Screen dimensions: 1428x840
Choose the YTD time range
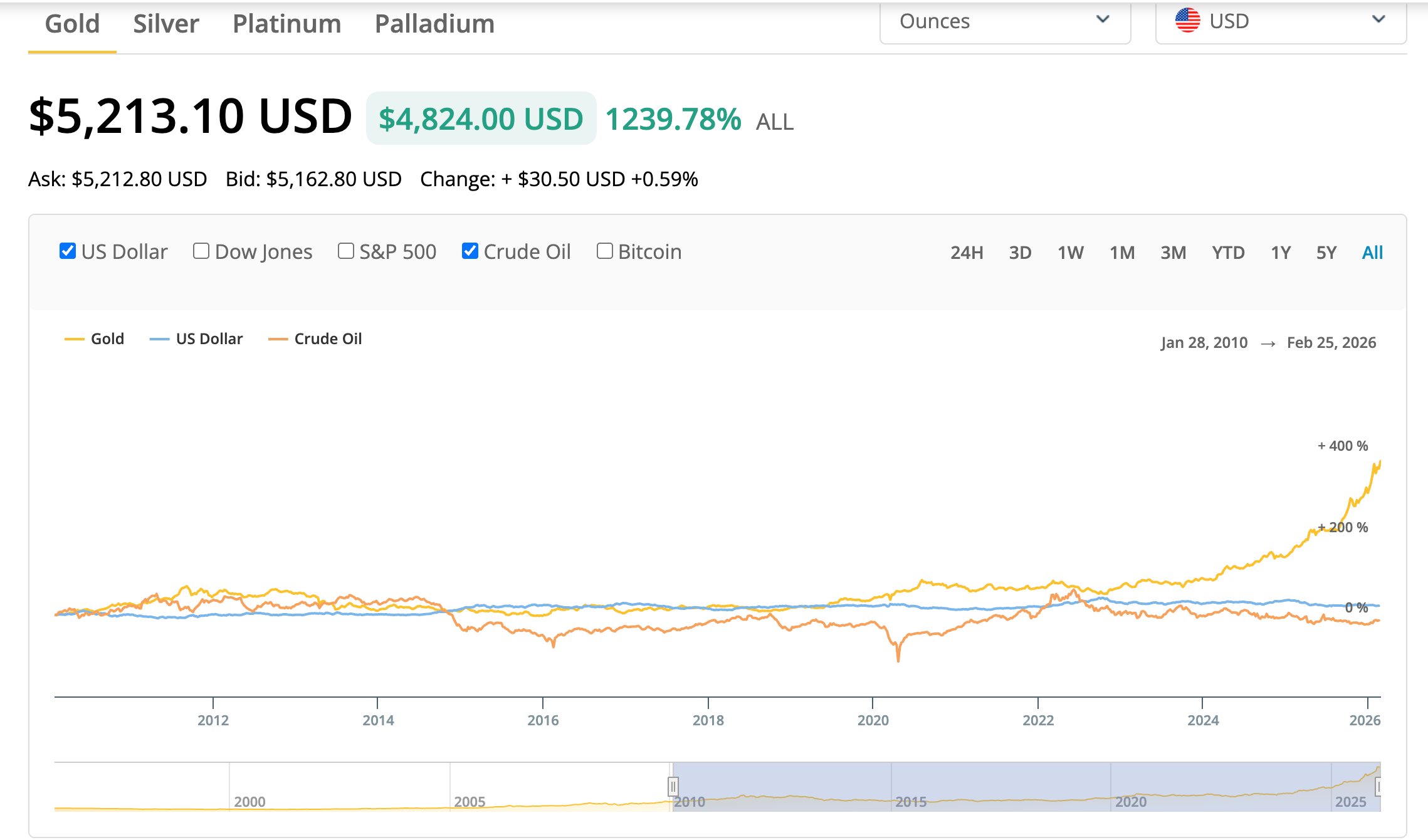(1227, 253)
